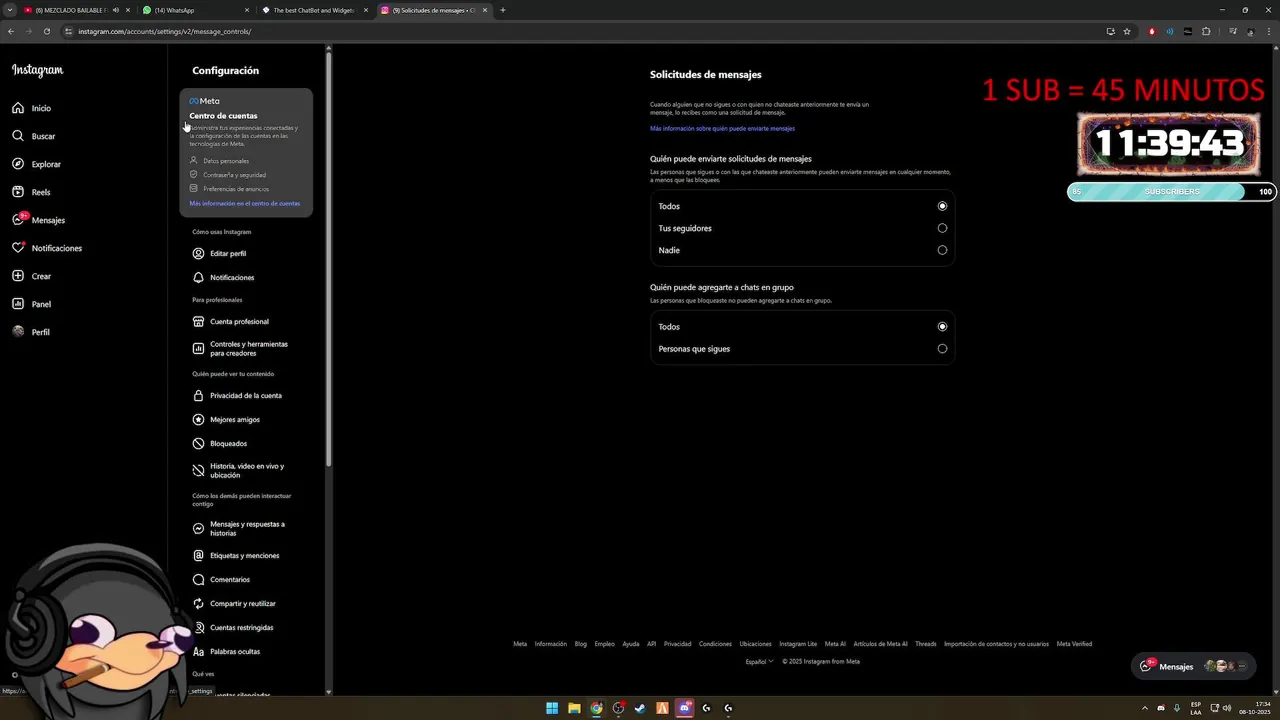Switch to the WhatsApp tab
Viewport: 1280px width, 720px height.
coord(195,10)
